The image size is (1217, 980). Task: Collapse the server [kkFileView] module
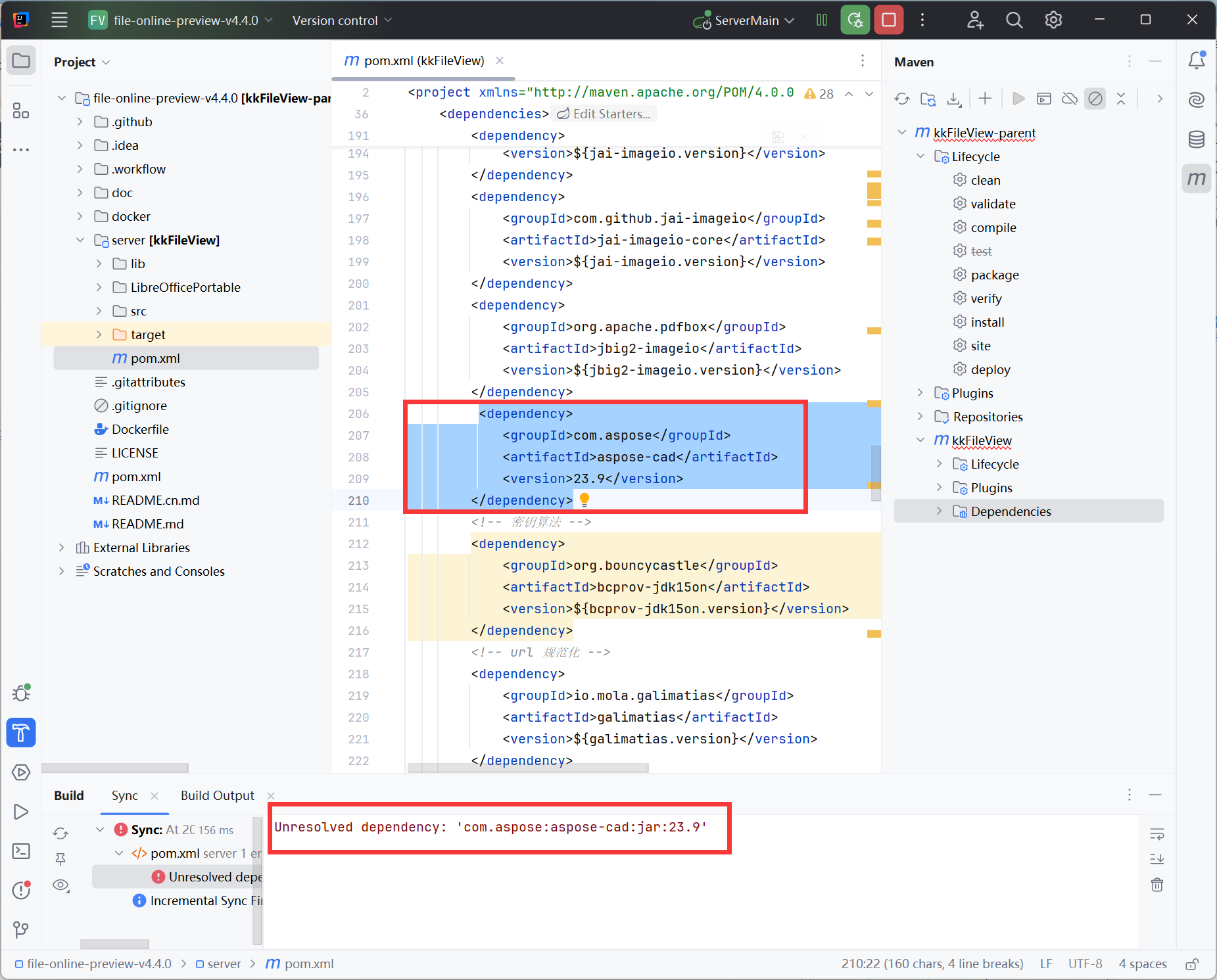[x=80, y=240]
